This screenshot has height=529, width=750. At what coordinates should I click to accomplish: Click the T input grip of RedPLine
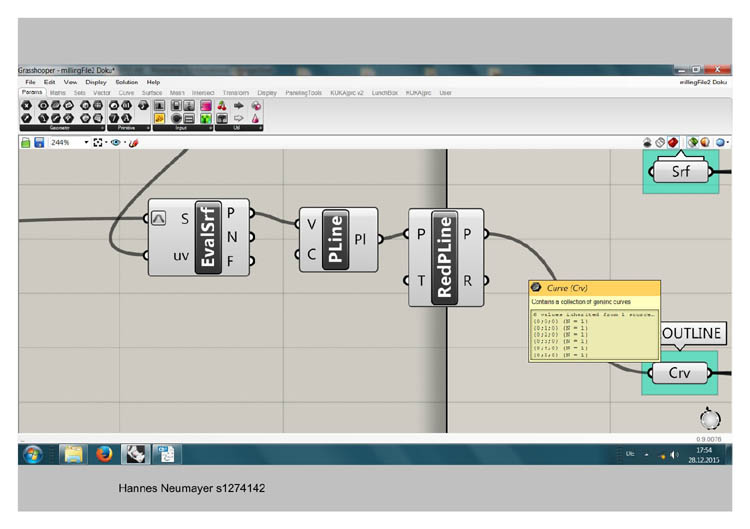(406, 280)
